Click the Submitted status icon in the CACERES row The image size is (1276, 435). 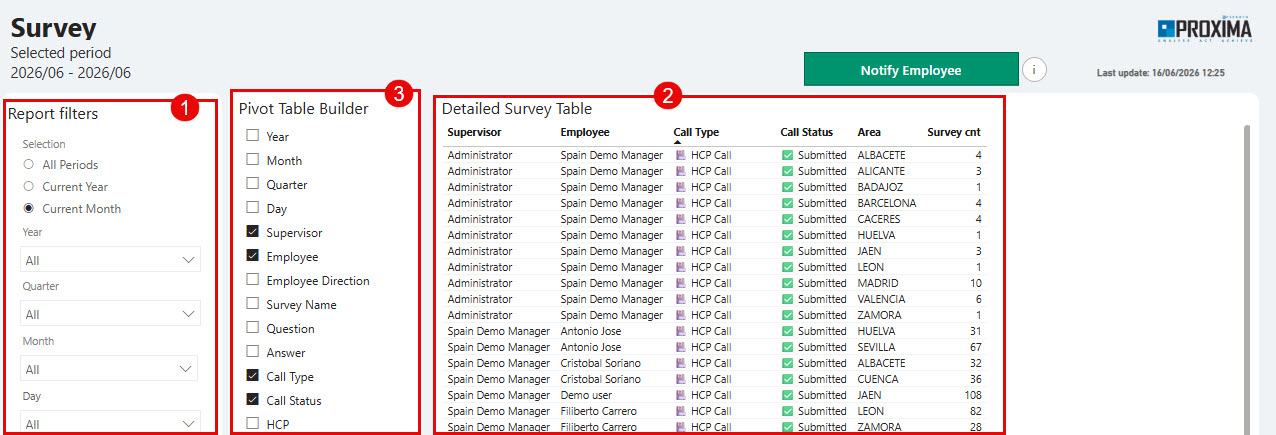[x=787, y=219]
